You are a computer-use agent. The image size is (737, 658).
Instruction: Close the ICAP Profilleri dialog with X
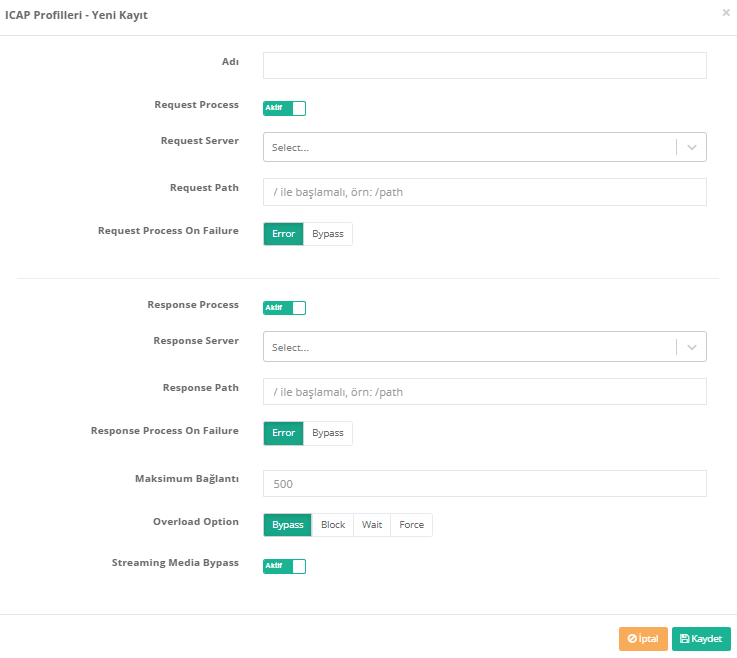[x=725, y=13]
